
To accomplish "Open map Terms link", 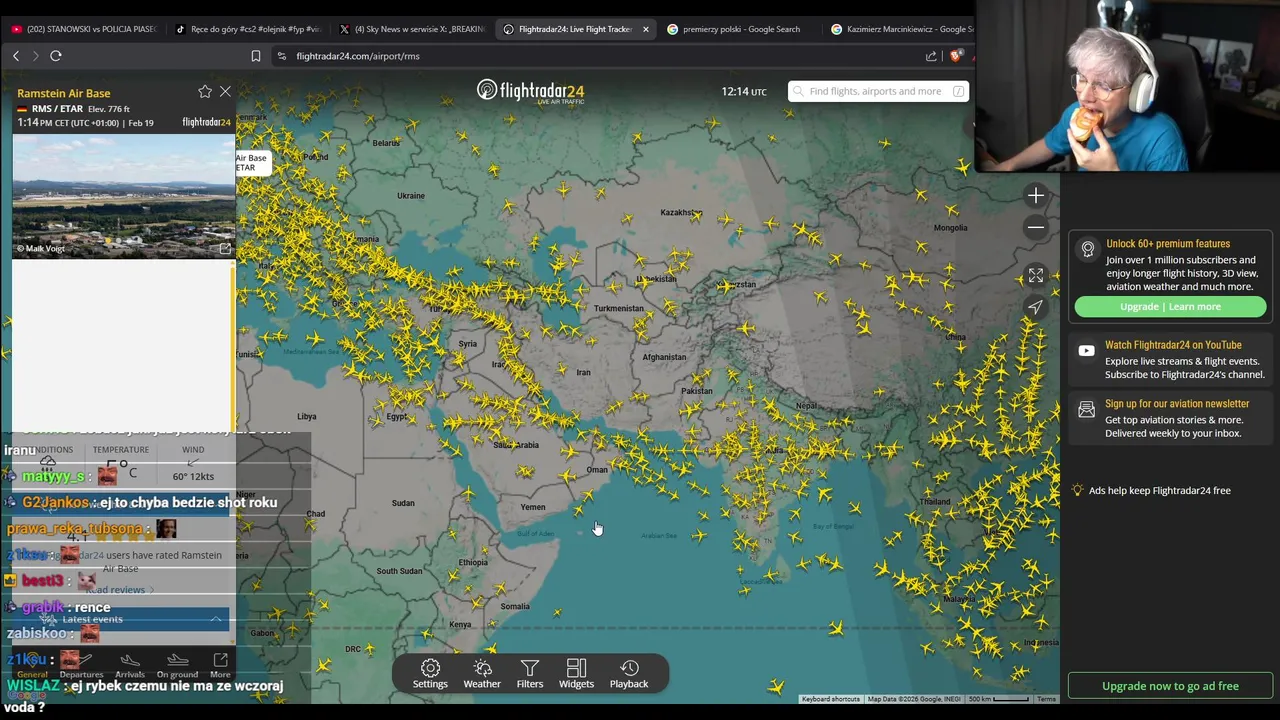I will [x=1046, y=699].
